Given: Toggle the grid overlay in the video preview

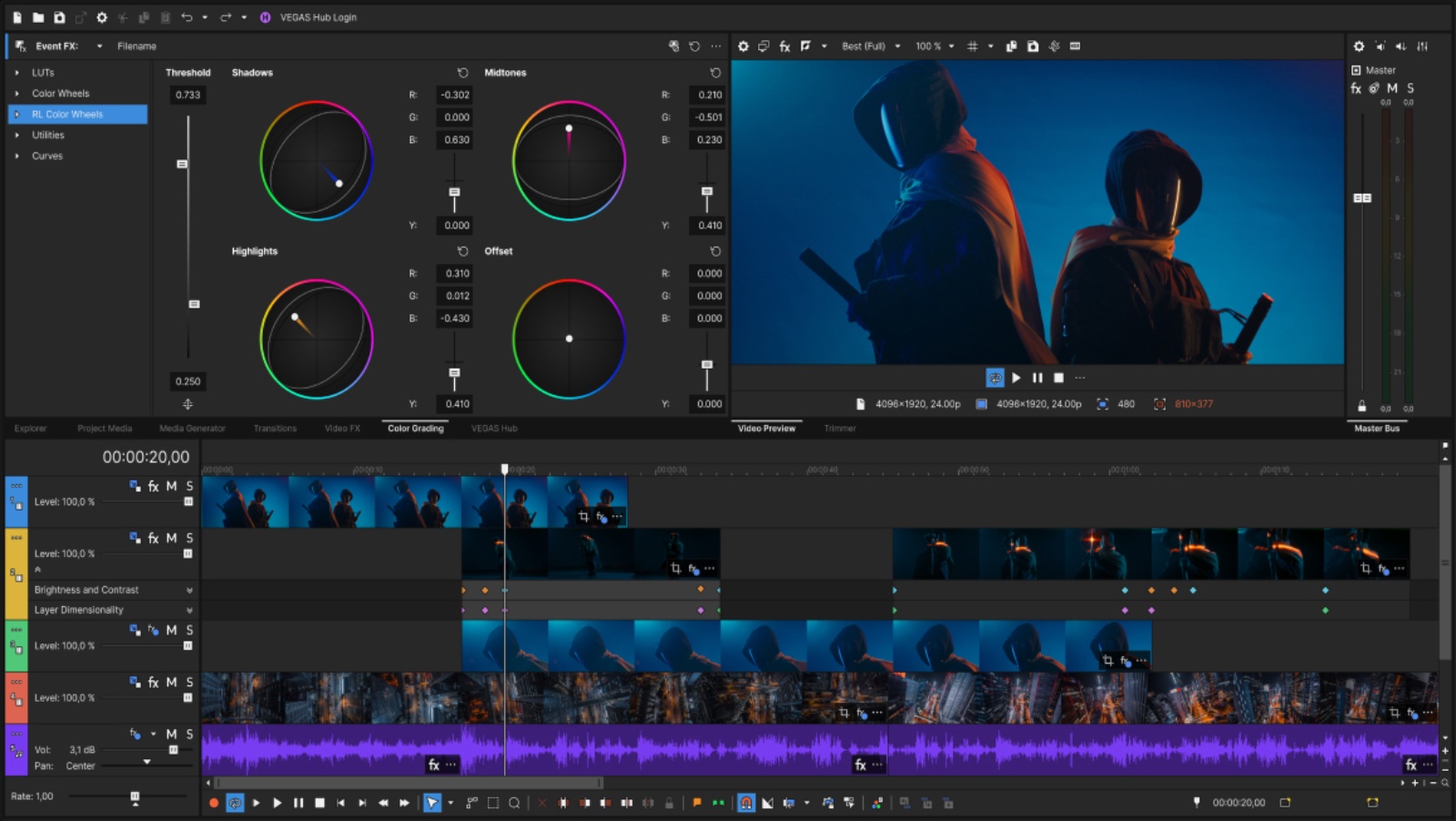Looking at the screenshot, I should 973,46.
